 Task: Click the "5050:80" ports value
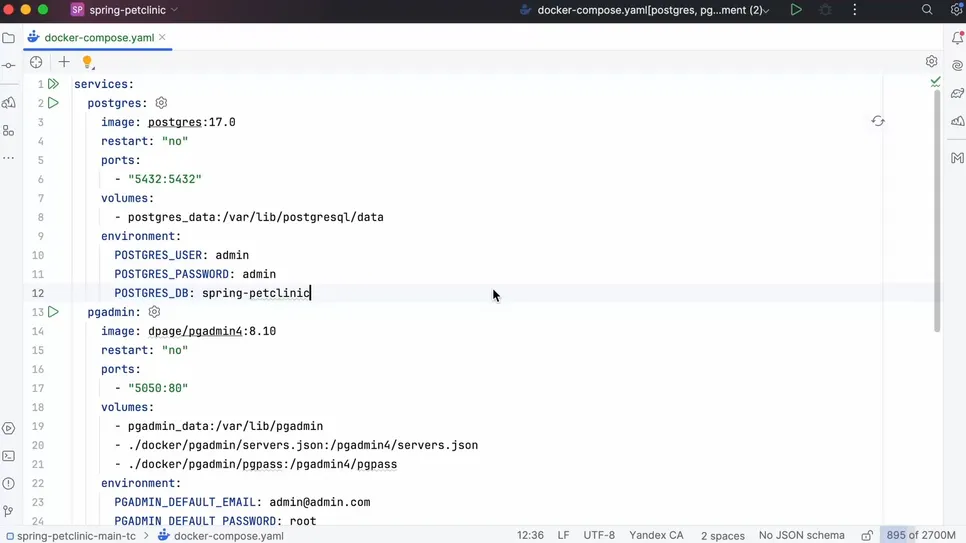158,388
